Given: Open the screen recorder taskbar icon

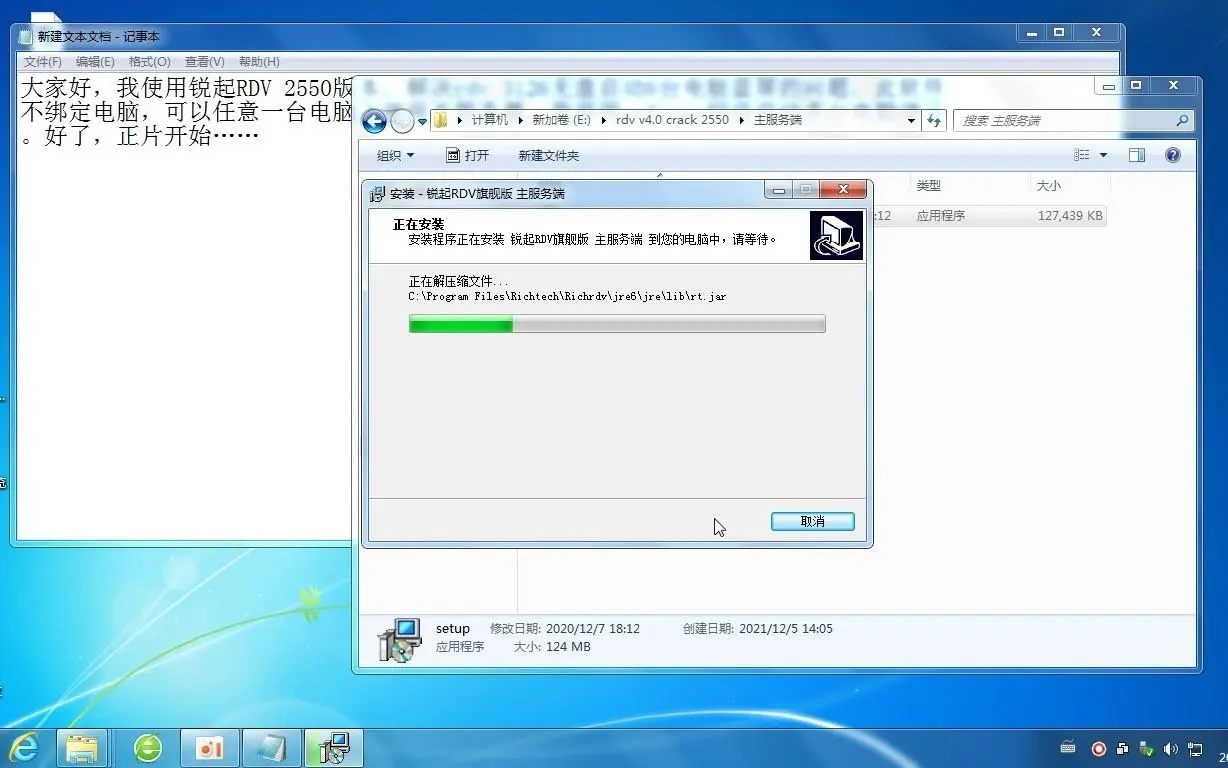Looking at the screenshot, I should pyautogui.click(x=209, y=747).
